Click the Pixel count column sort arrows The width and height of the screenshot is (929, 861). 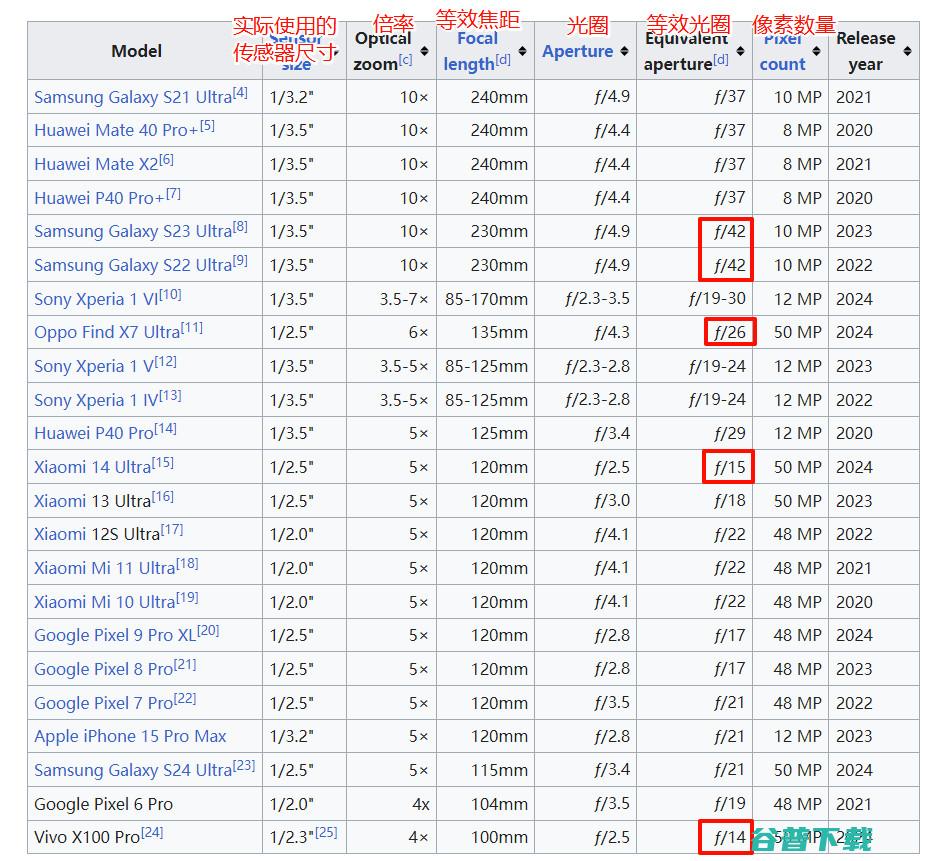[816, 52]
